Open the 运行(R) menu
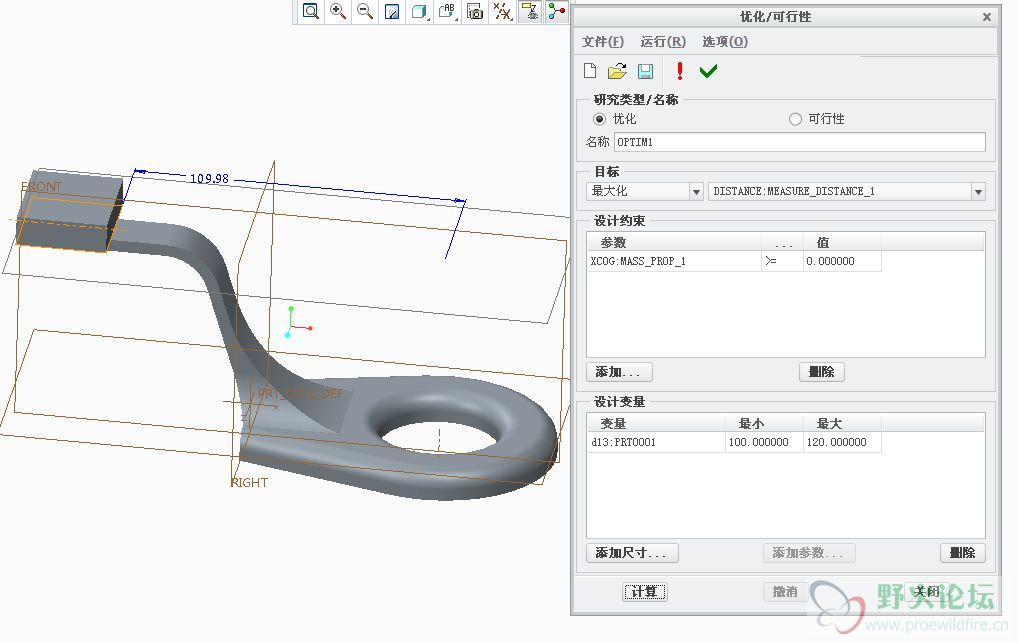Viewport: 1018px width, 643px height. tap(663, 42)
